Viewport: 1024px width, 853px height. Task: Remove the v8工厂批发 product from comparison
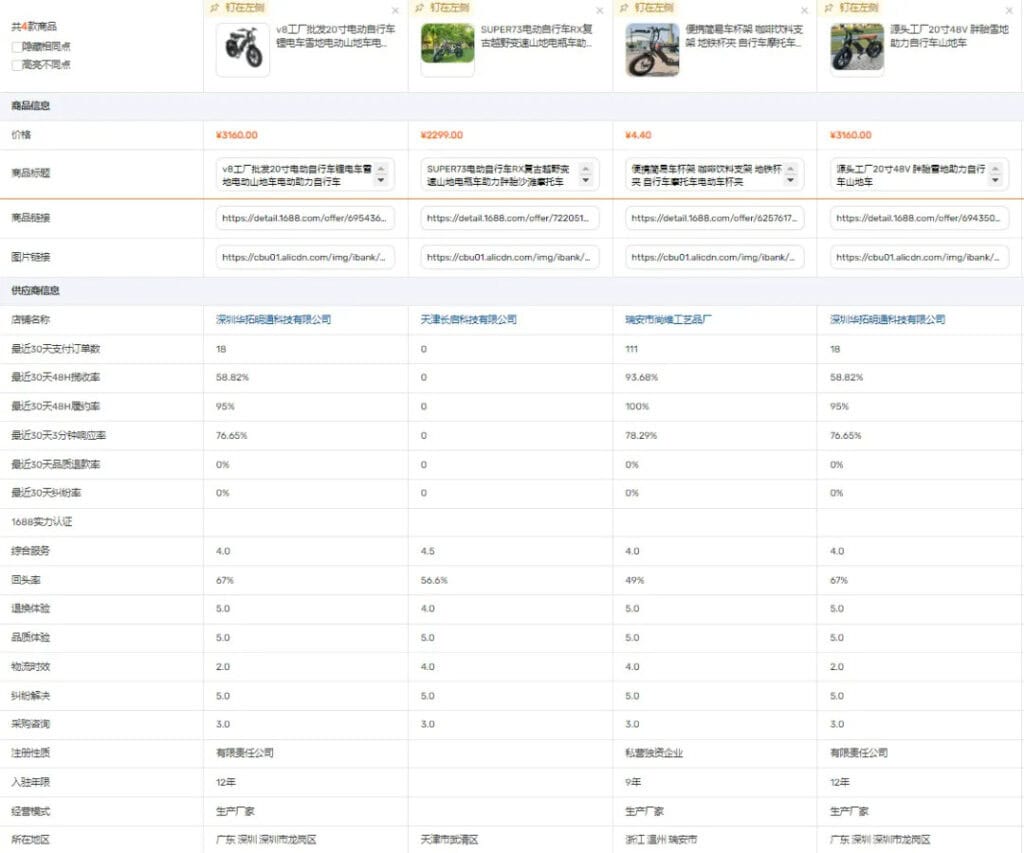395,10
